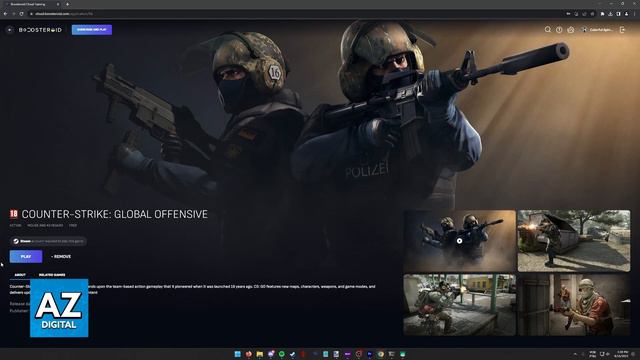
Task: Open File Explorer from the taskbar
Action: pos(260,354)
